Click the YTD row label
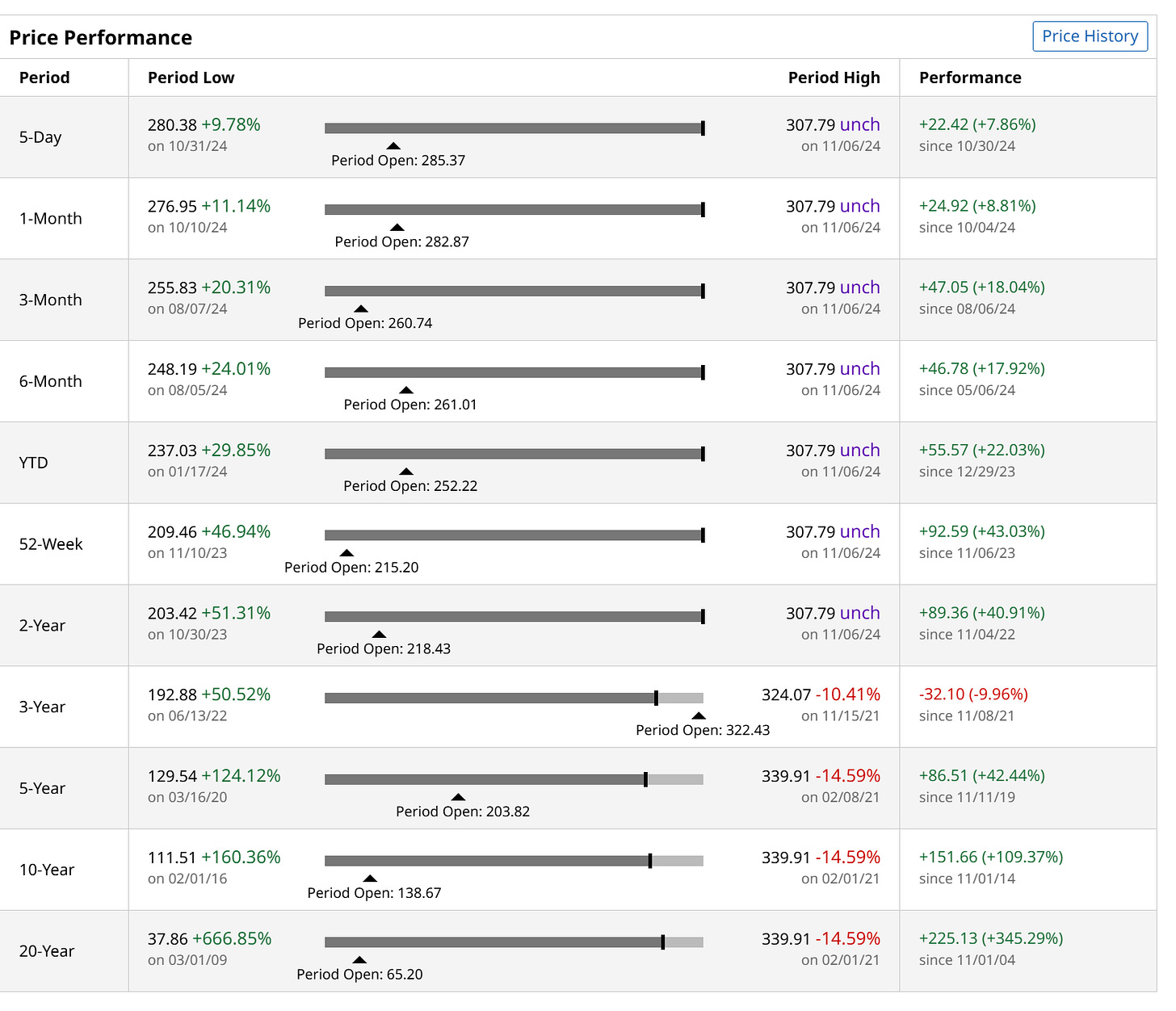Screen dimensions: 1176x1011 tap(34, 463)
